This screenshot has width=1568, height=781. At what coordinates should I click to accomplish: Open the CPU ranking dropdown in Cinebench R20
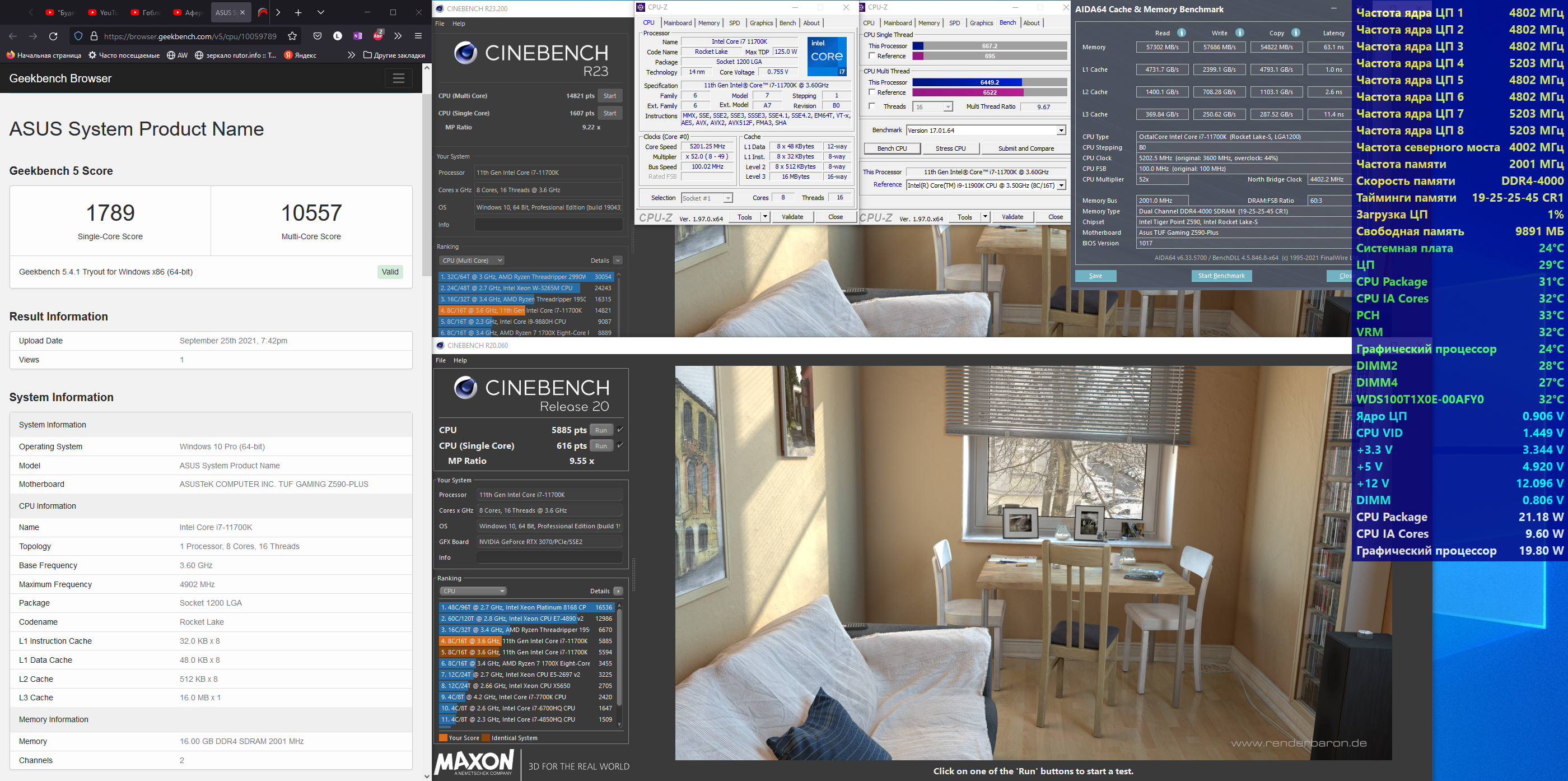473,591
